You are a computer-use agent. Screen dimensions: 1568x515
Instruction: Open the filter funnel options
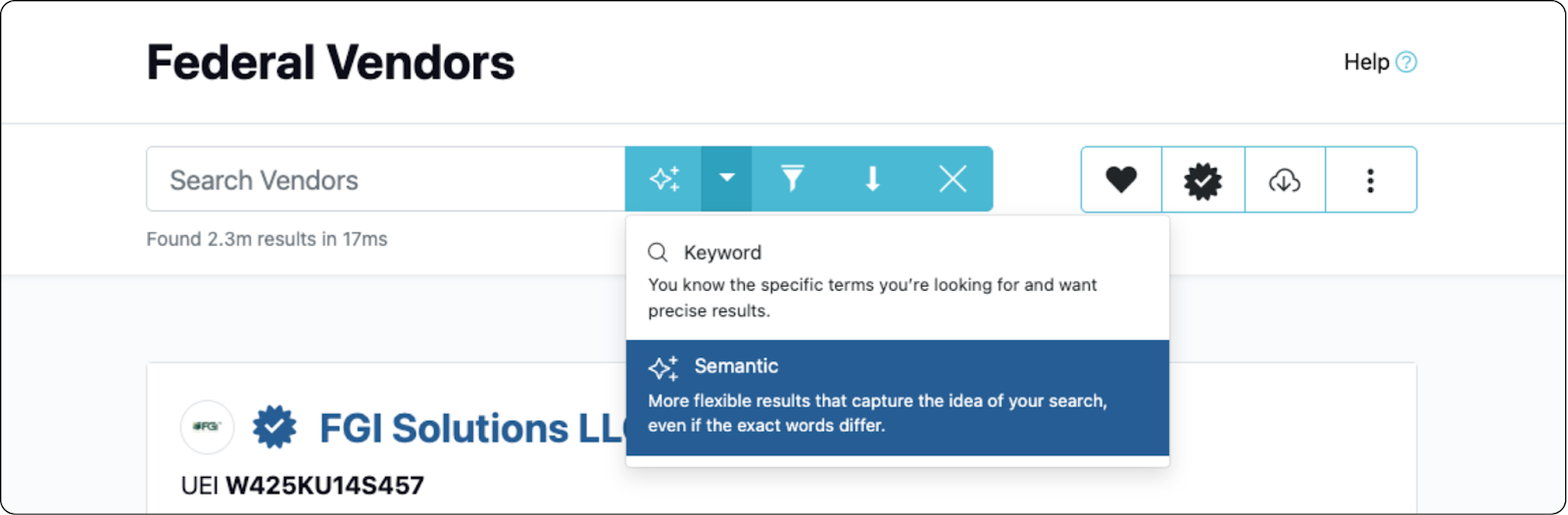(x=792, y=179)
